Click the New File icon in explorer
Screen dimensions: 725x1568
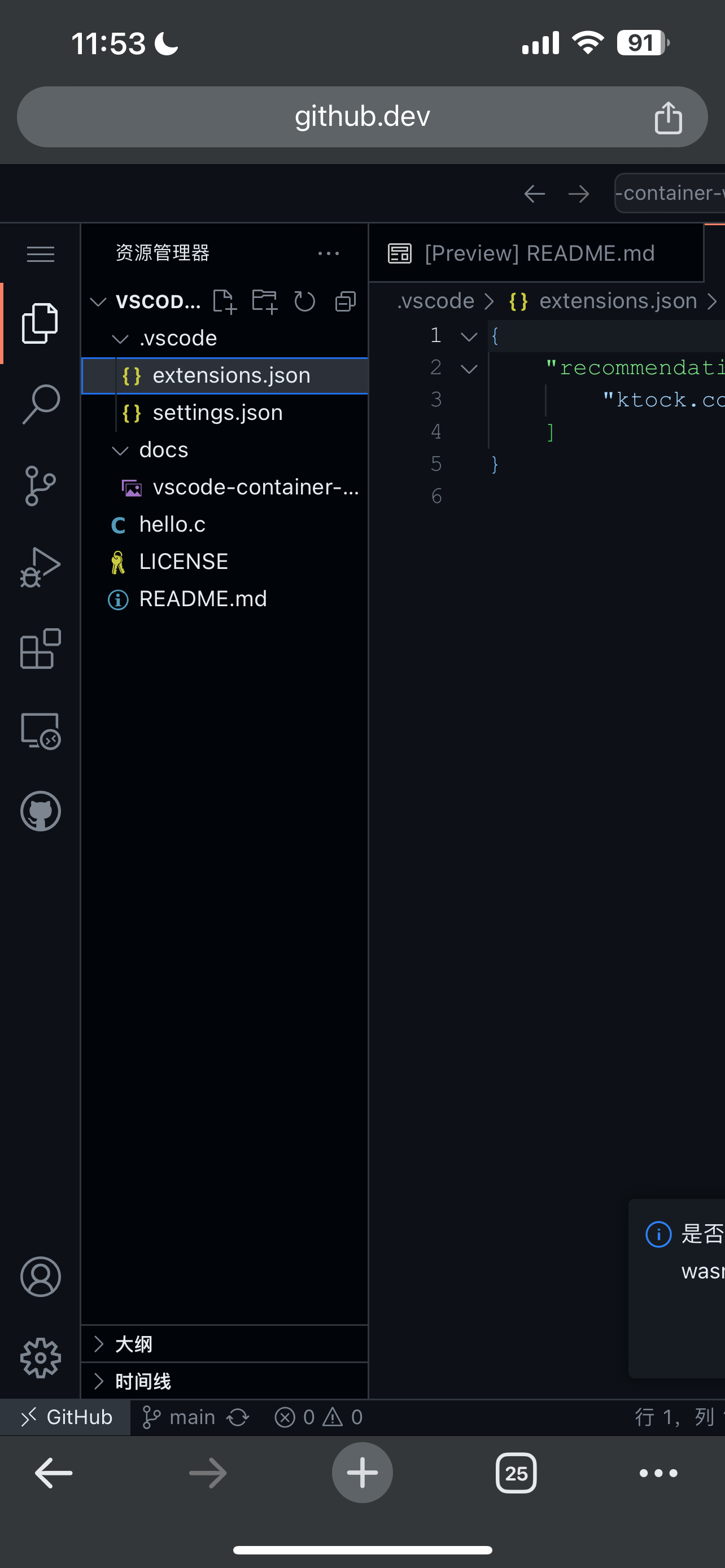pyautogui.click(x=225, y=301)
